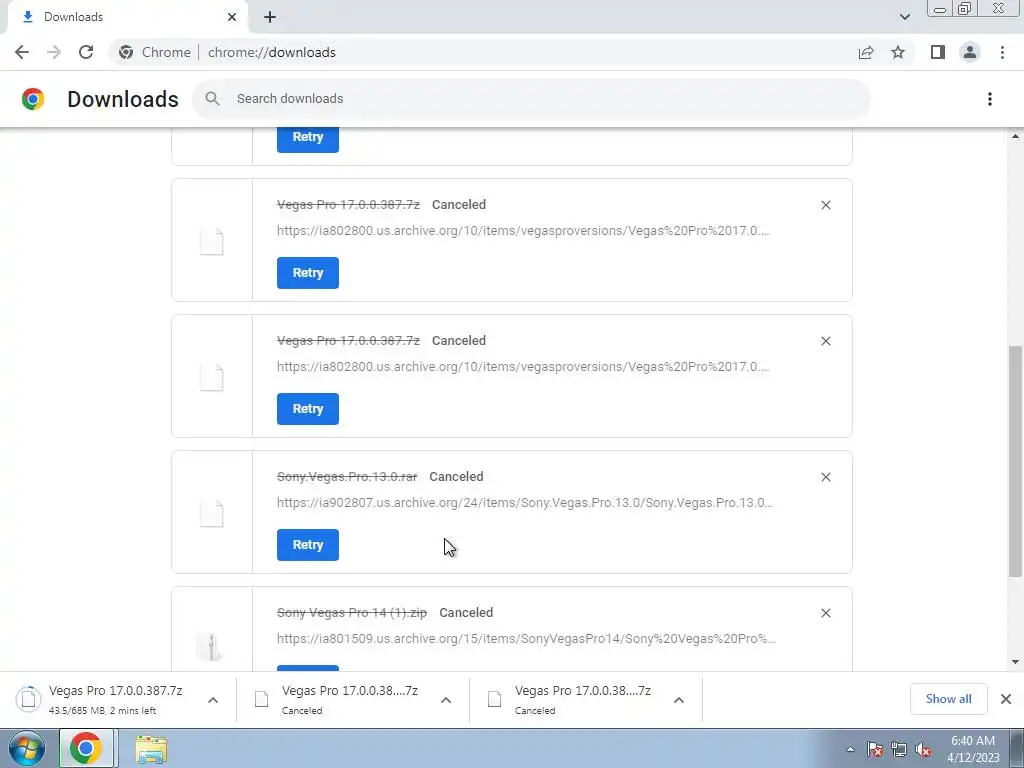
Task: Retry the first Vegas Pro 17.0.0.387.7z download
Action: 308,273
